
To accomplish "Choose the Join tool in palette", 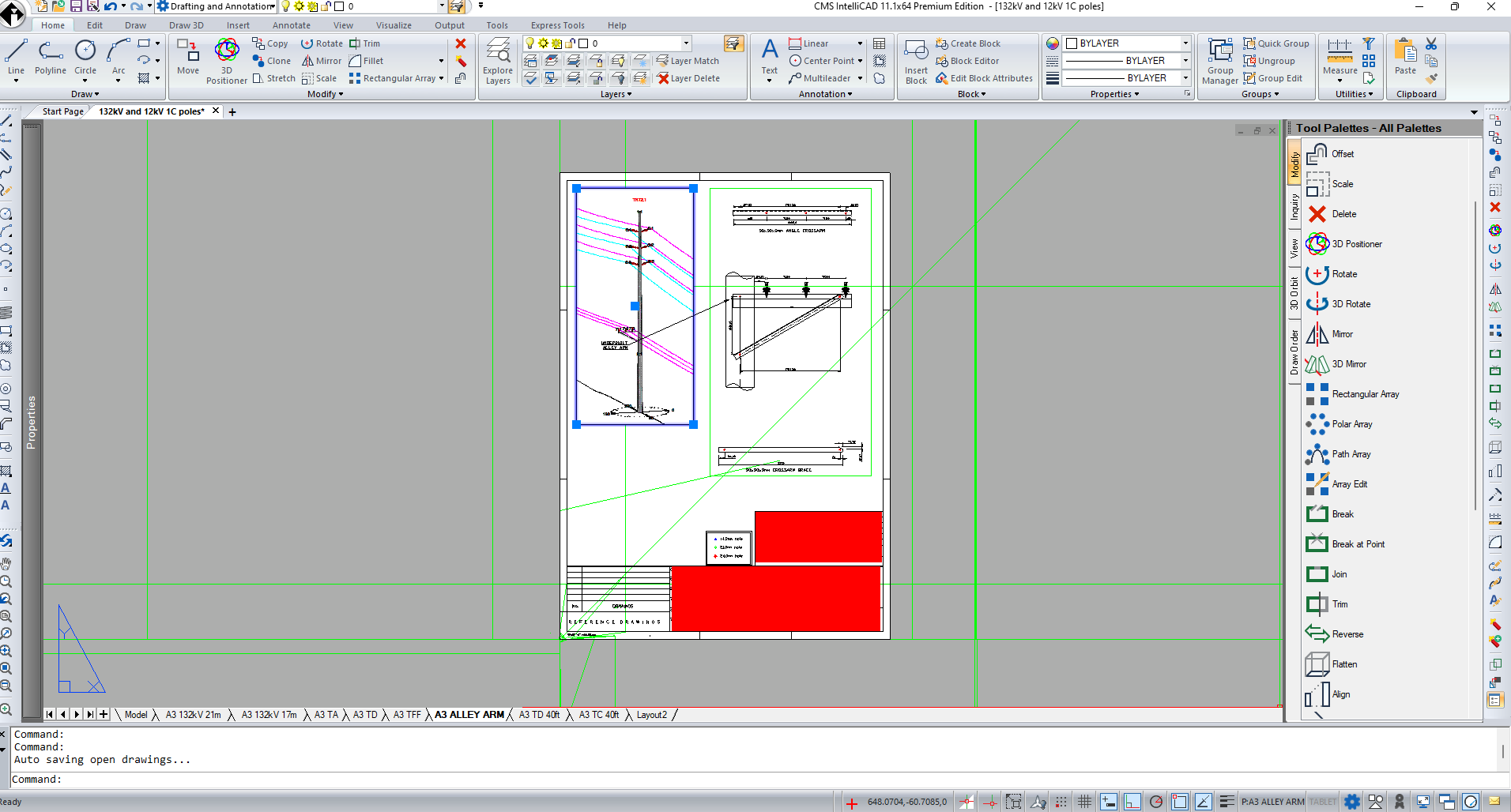I will pyautogui.click(x=1327, y=574).
